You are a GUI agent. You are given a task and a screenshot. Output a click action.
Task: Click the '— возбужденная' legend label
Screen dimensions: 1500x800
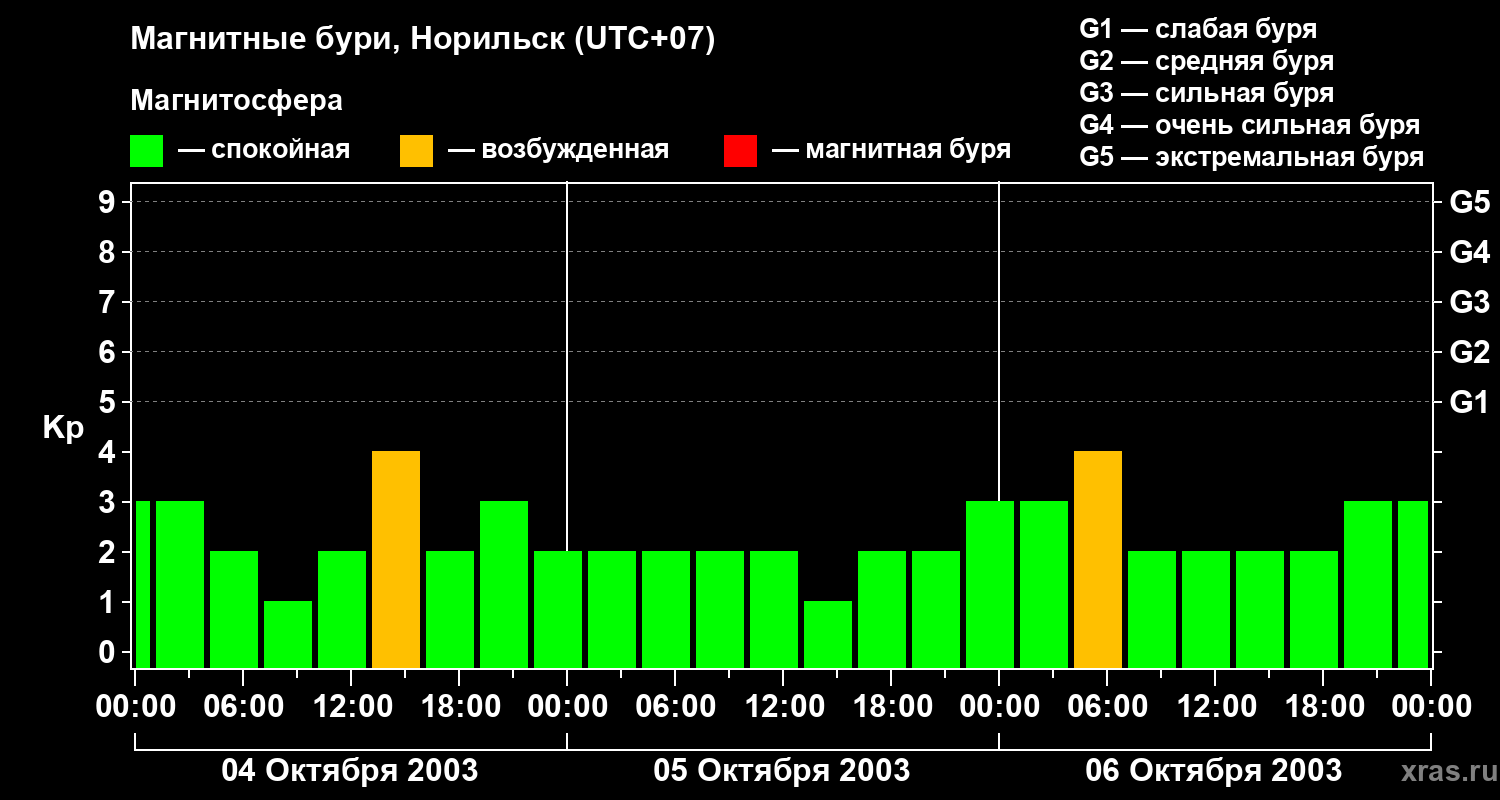[x=558, y=150]
